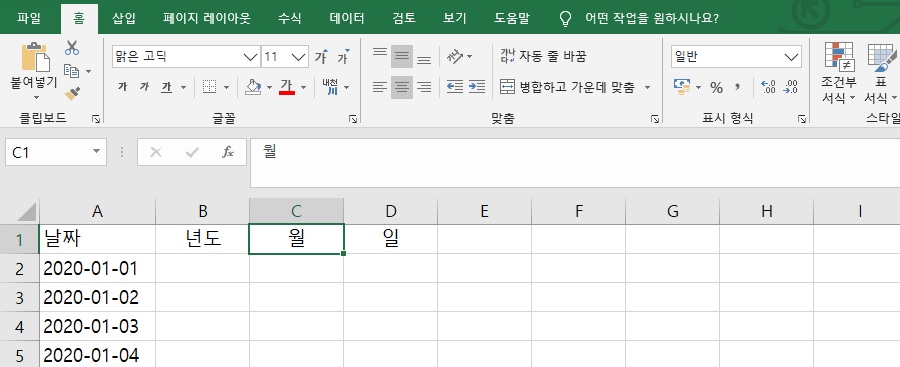The image size is (900, 367).
Task: Apply cell borders with the borders icon
Action: tap(210, 87)
